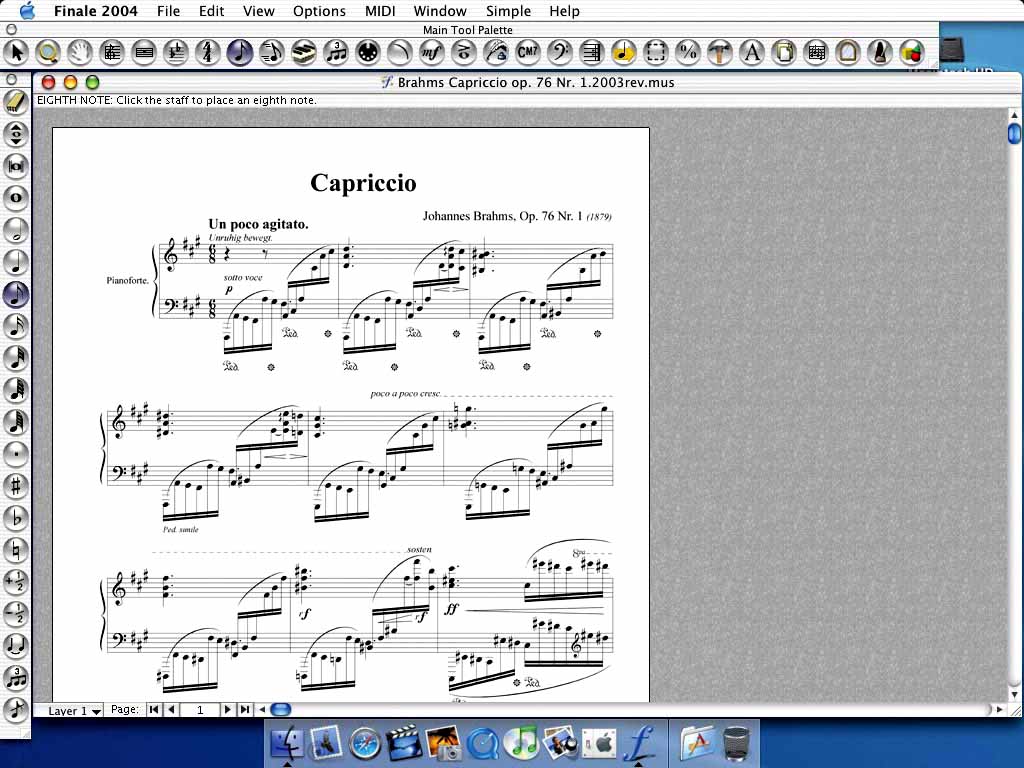Select the Articulation tool
1024x768 pixels.
464,52
